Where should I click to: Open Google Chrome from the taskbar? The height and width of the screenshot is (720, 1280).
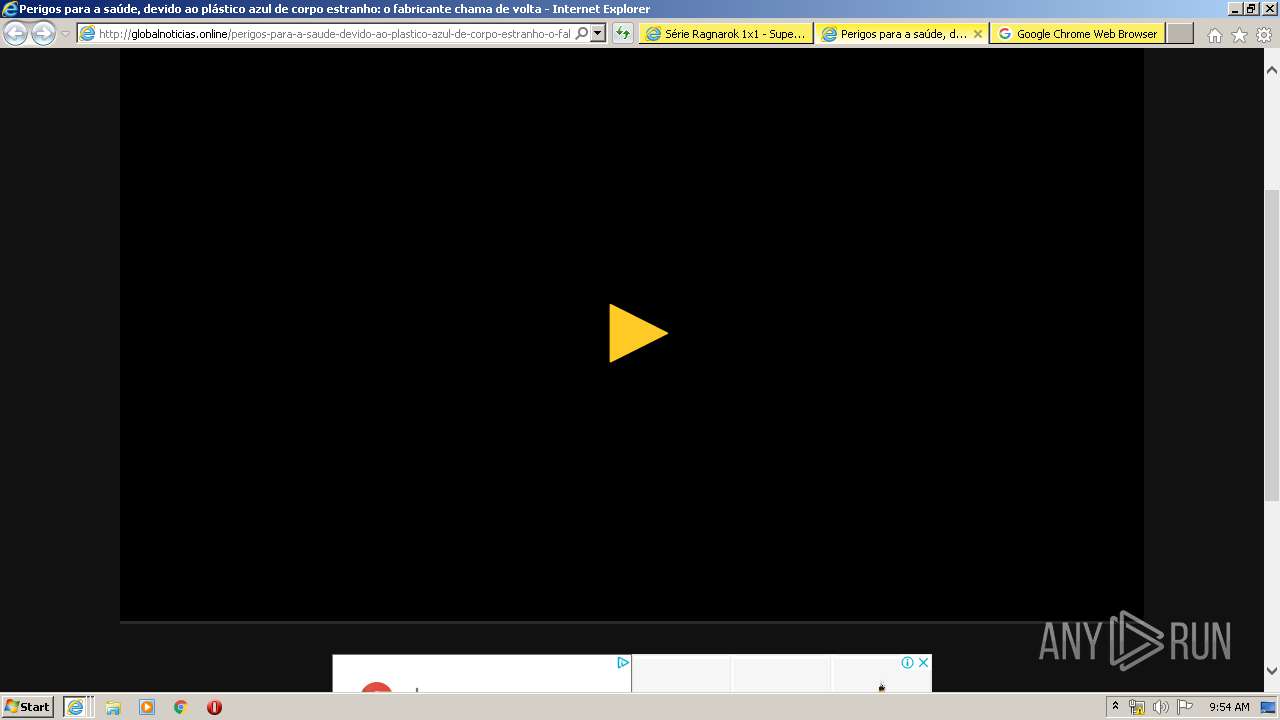181,707
